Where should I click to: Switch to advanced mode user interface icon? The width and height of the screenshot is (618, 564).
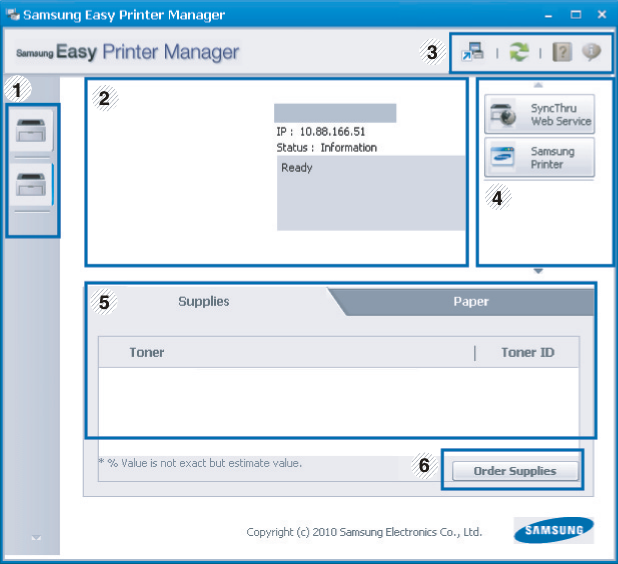[x=473, y=52]
